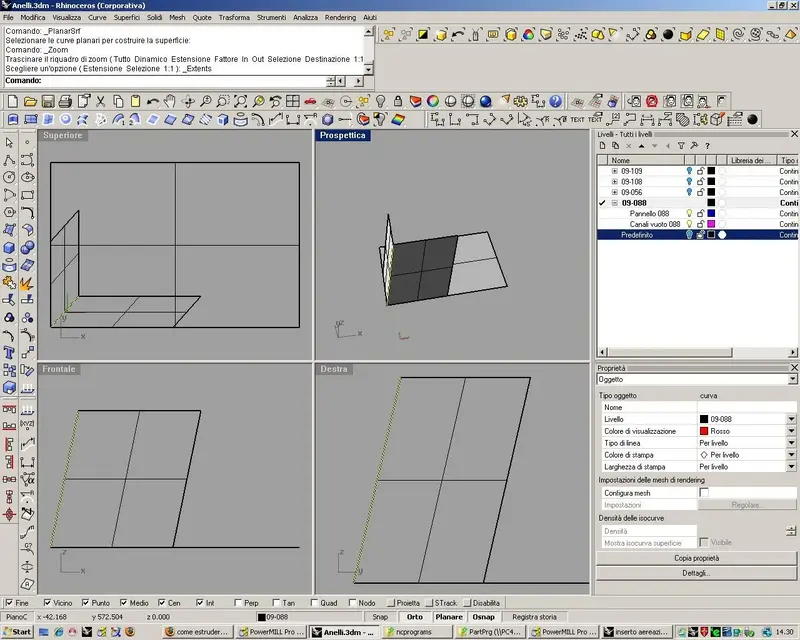Open the Superfici menu
The height and width of the screenshot is (640, 800).
click(127, 17)
